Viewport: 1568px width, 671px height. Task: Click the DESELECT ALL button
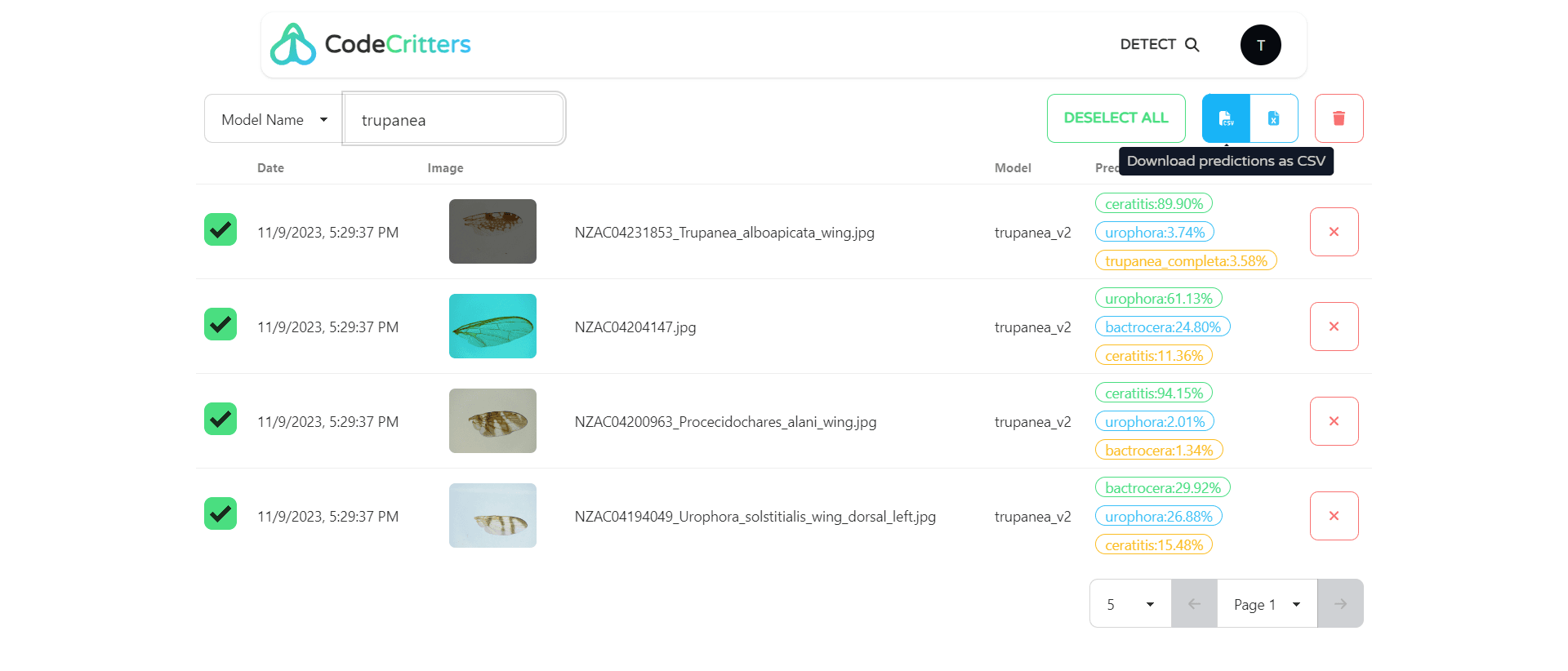point(1116,118)
